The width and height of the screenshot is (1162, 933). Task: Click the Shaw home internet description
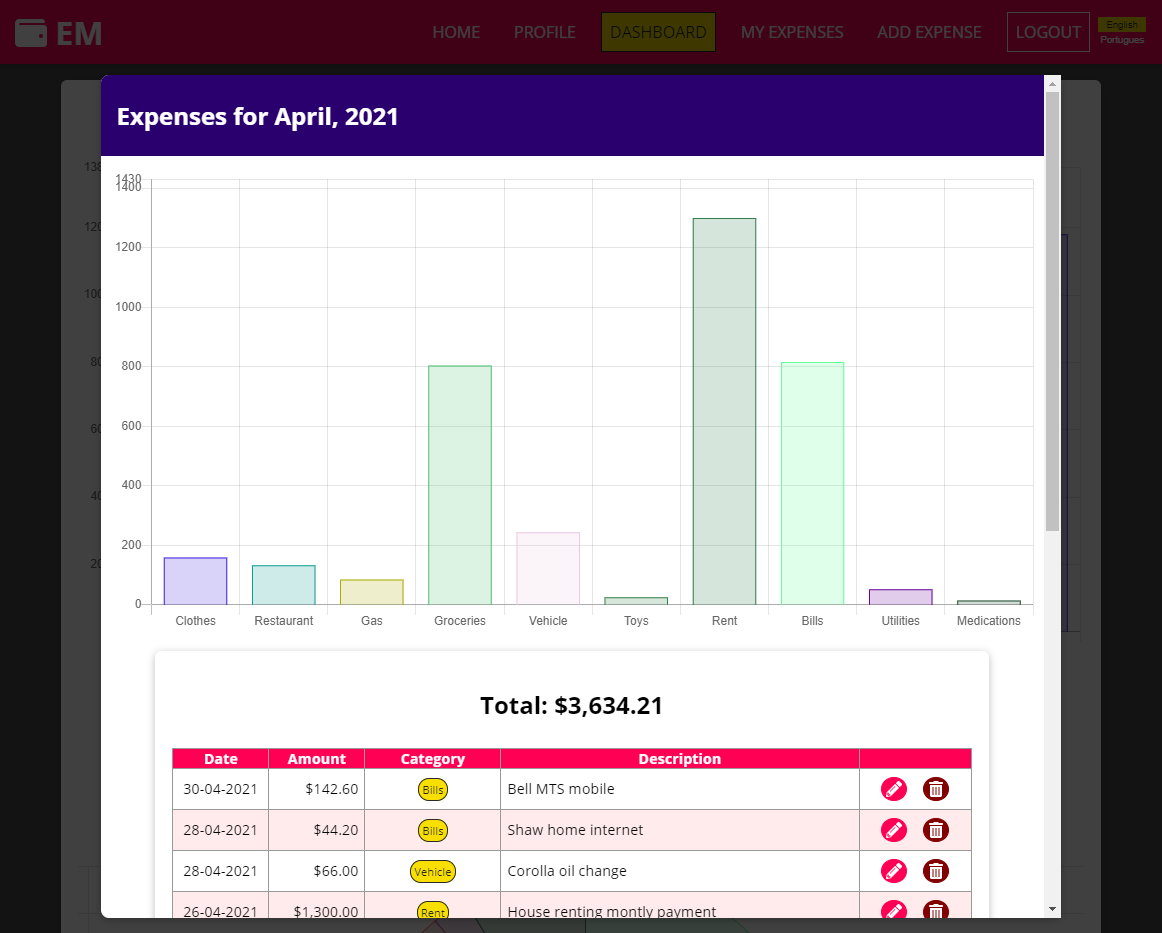(575, 830)
